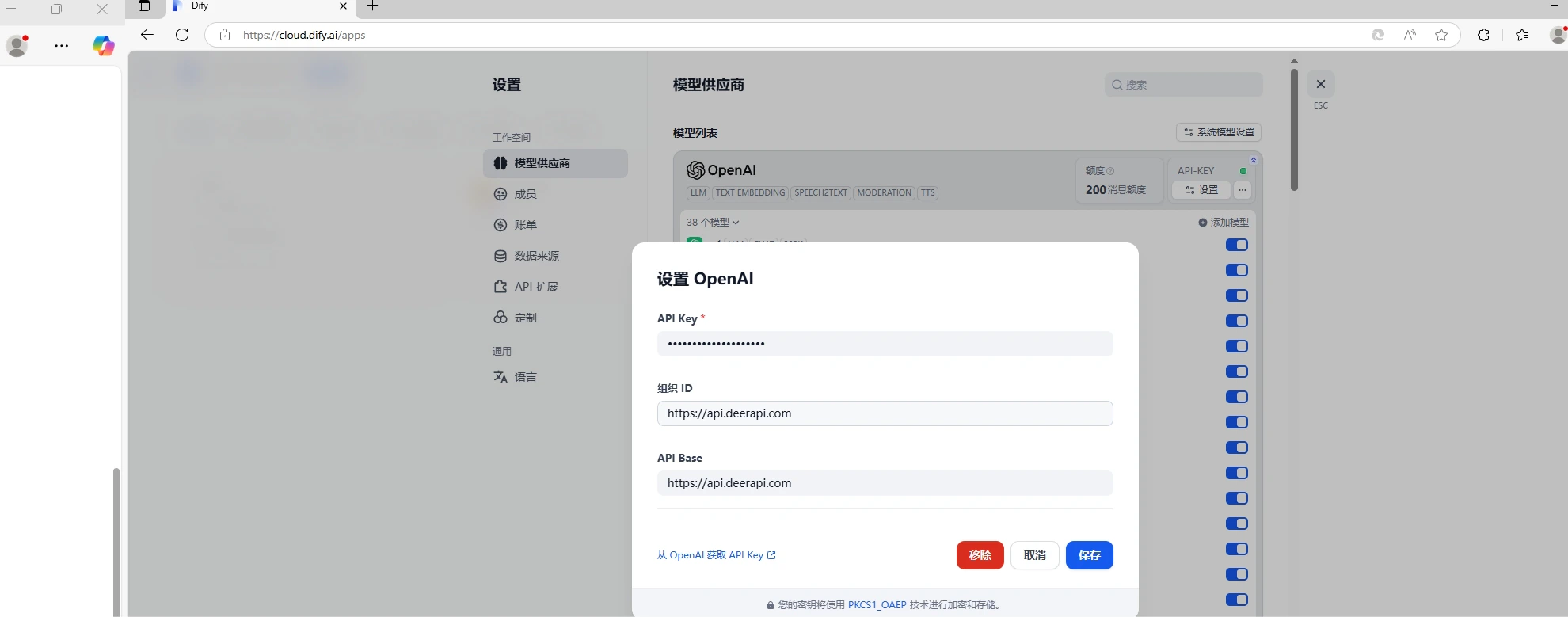Viewport: 1568px width, 617px height.
Task: Open the favorites list icon
Action: (x=1522, y=35)
